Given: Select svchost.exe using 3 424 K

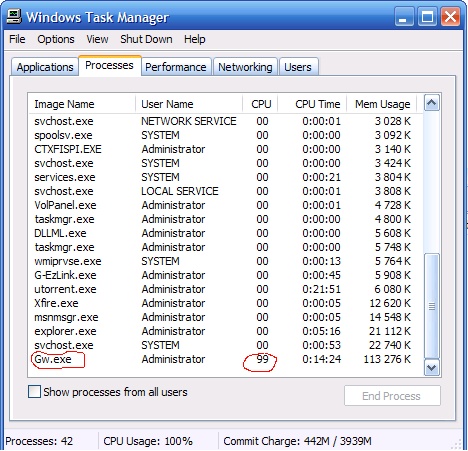Looking at the screenshot, I should (222, 163).
